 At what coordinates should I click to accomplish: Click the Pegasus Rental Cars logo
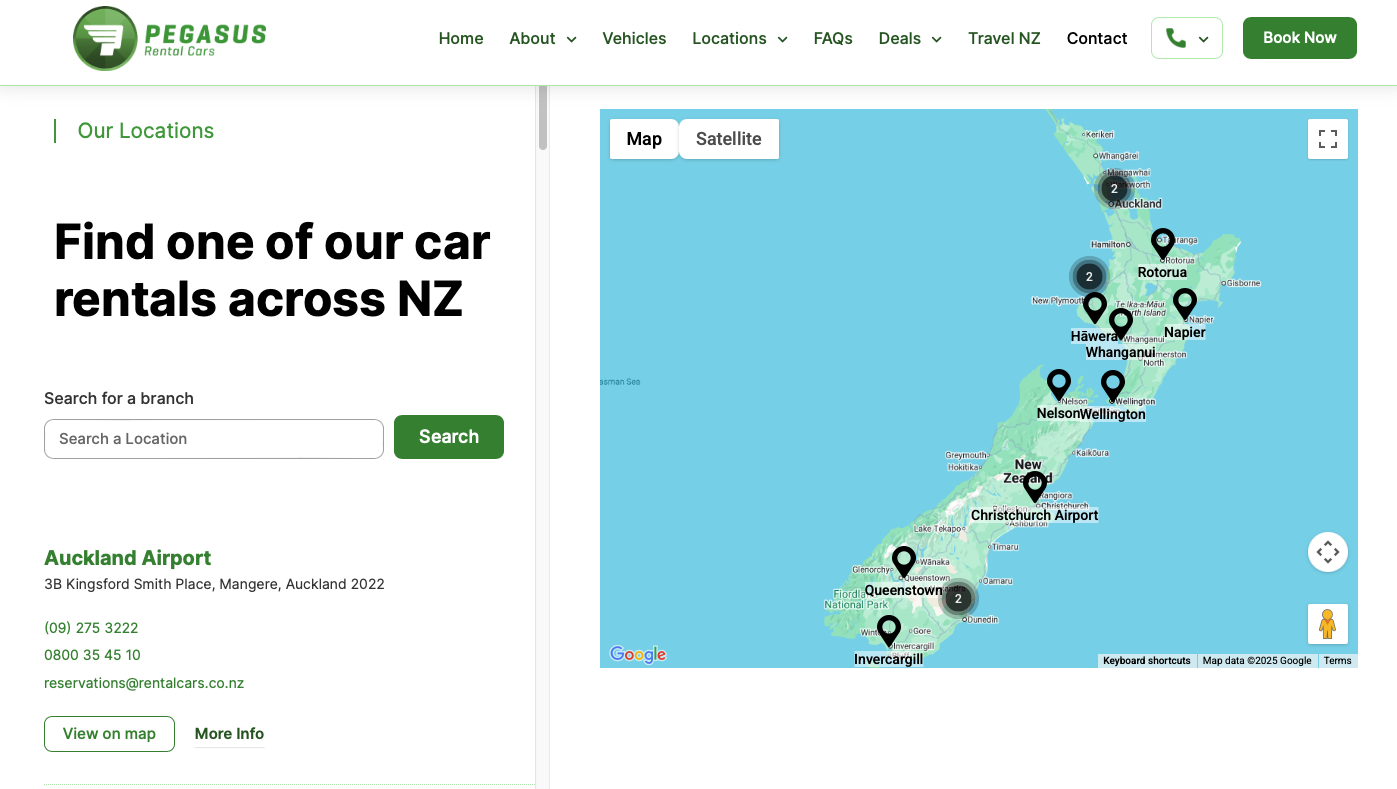170,38
